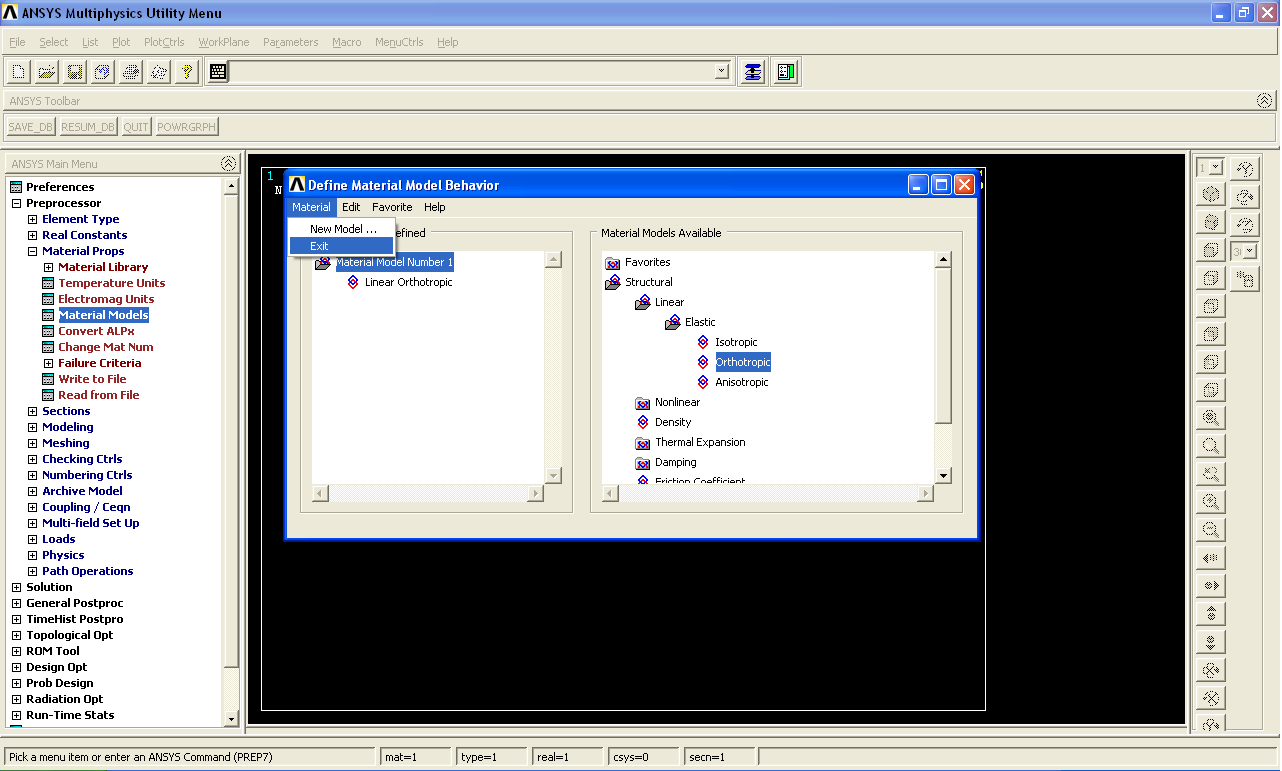Click the Pan Model Left arrow icon
This screenshot has height=771, width=1282.
[x=1211, y=558]
